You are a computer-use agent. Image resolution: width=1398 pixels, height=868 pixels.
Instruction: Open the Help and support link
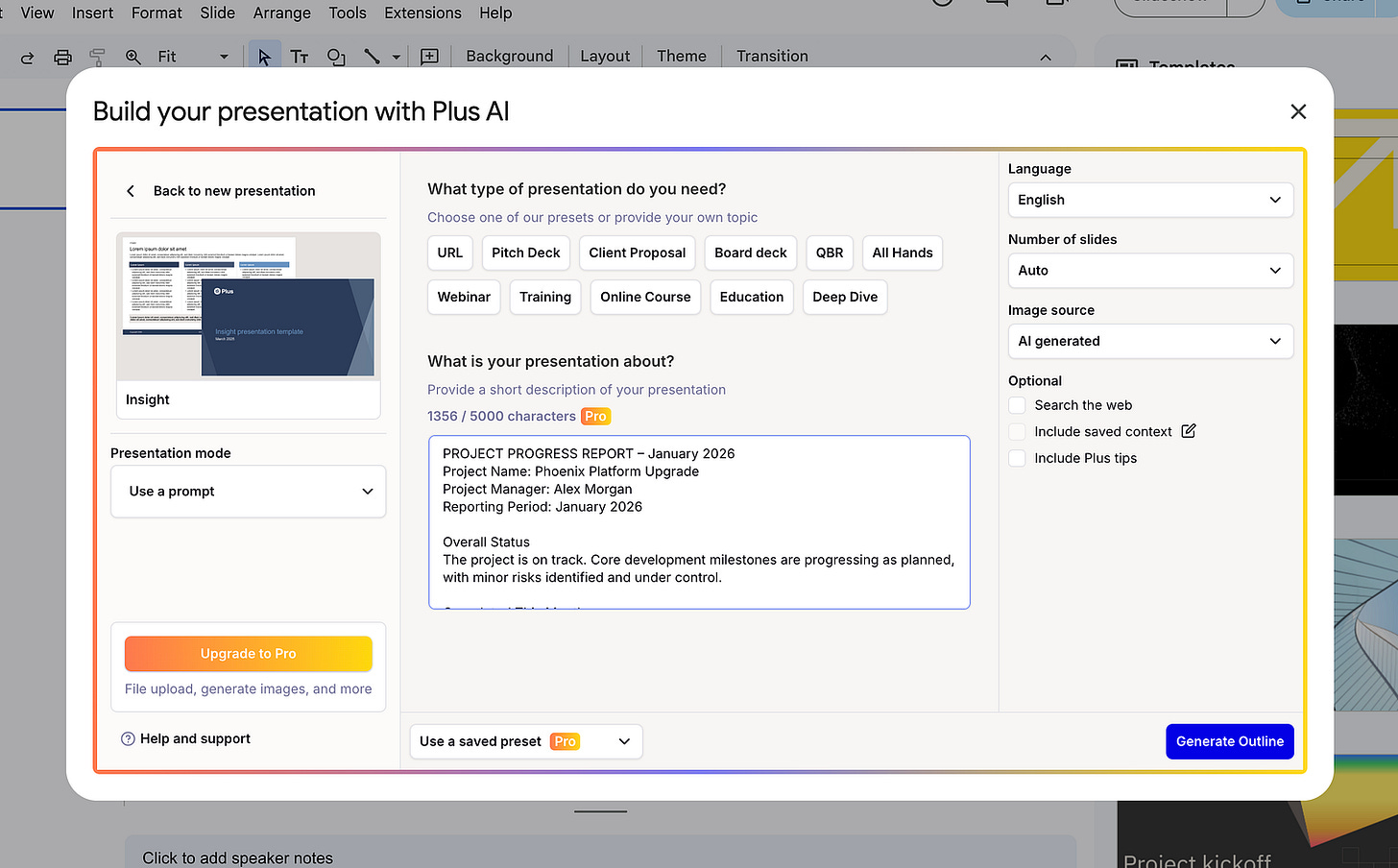195,738
